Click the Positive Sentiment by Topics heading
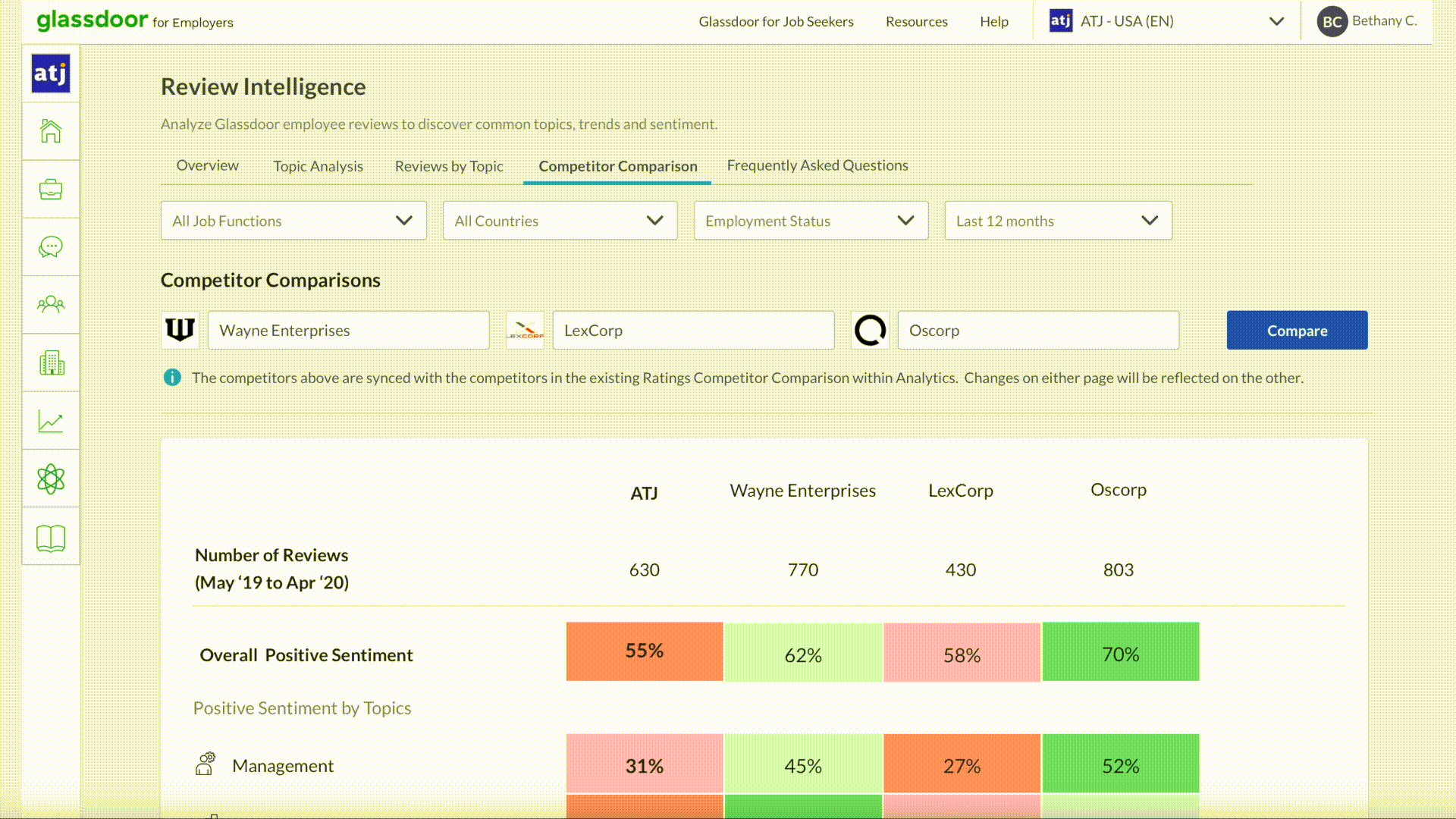 click(302, 708)
